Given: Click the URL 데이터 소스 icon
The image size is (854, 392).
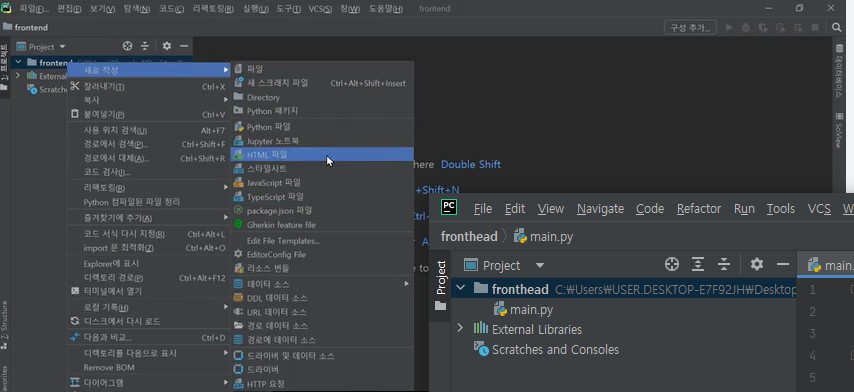Looking at the screenshot, I should pos(238,312).
